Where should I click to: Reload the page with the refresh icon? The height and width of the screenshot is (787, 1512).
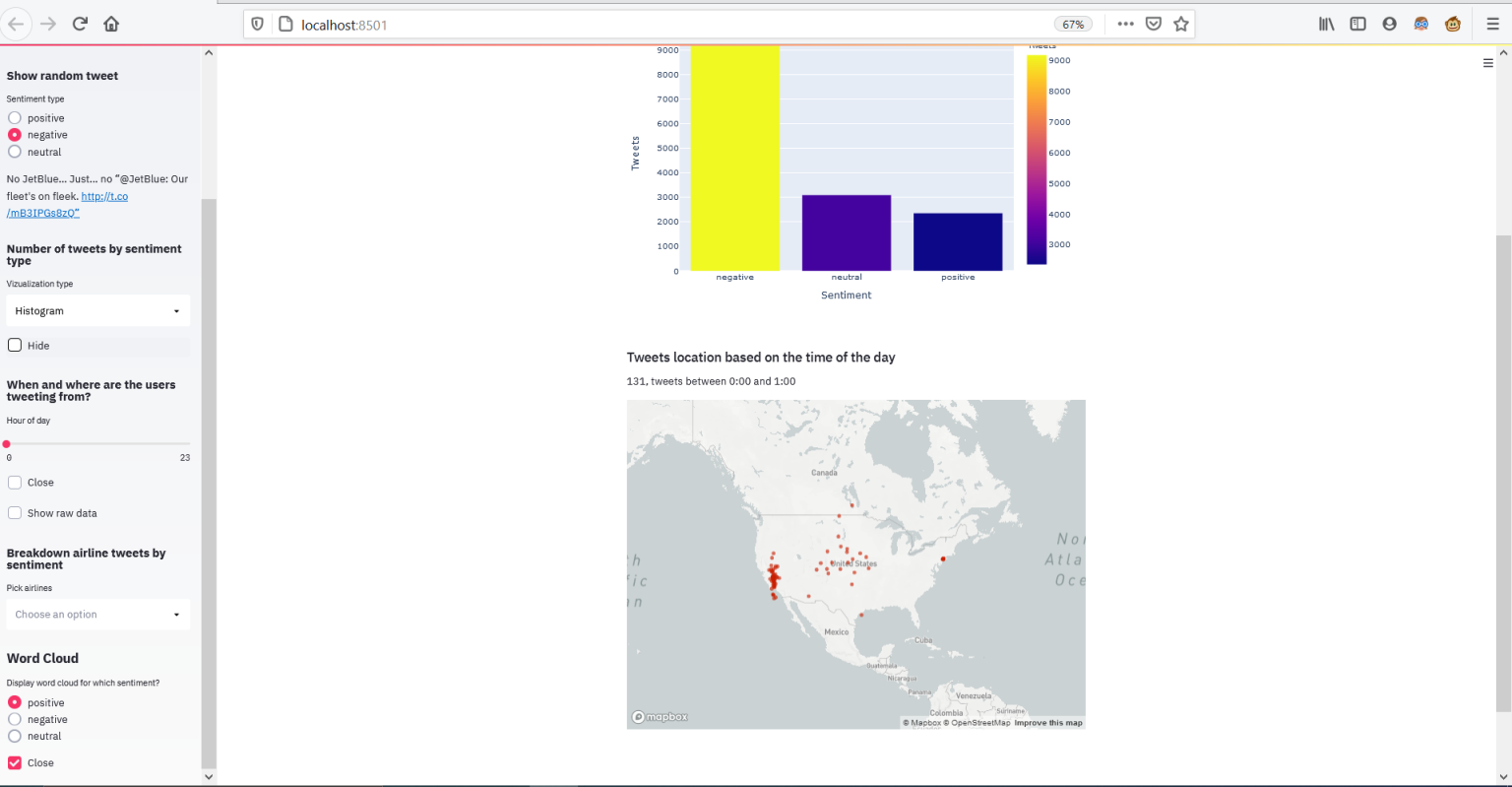pos(80,24)
